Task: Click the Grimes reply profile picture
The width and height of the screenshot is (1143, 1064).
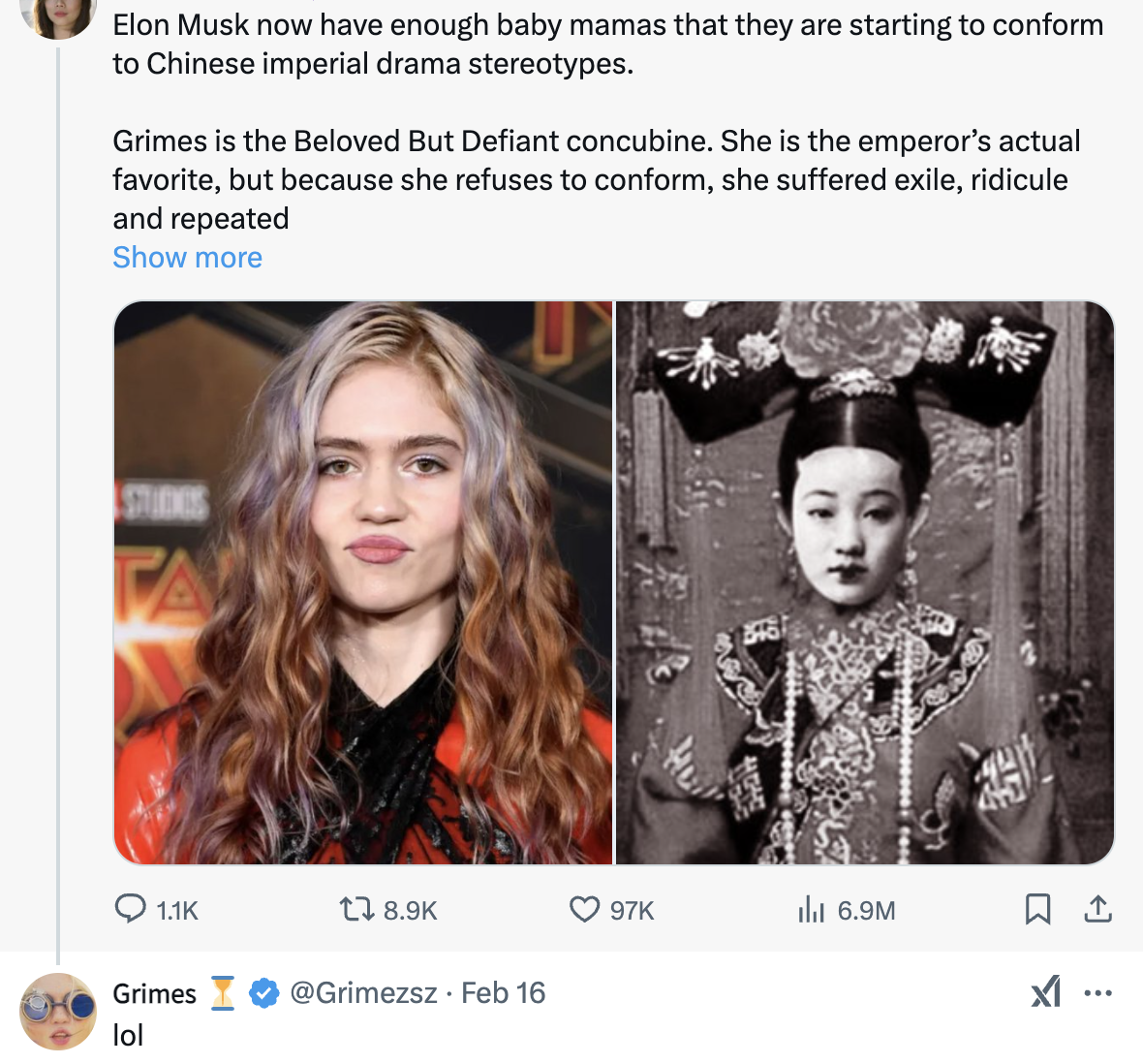Action: pyautogui.click(x=58, y=1012)
